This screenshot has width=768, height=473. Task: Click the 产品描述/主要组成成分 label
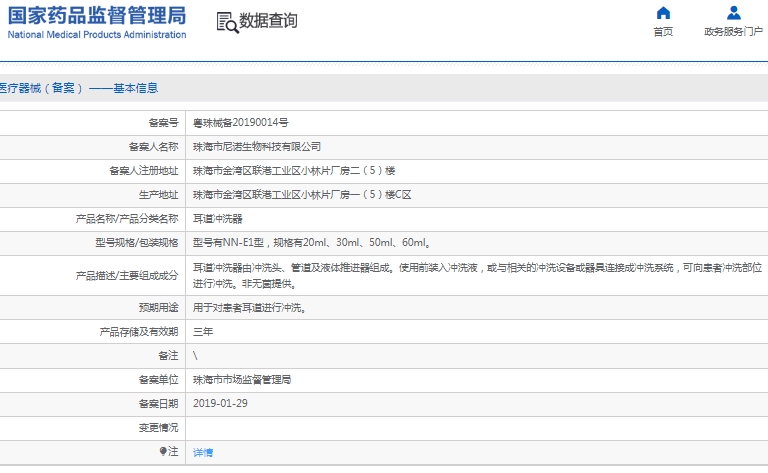(127, 276)
